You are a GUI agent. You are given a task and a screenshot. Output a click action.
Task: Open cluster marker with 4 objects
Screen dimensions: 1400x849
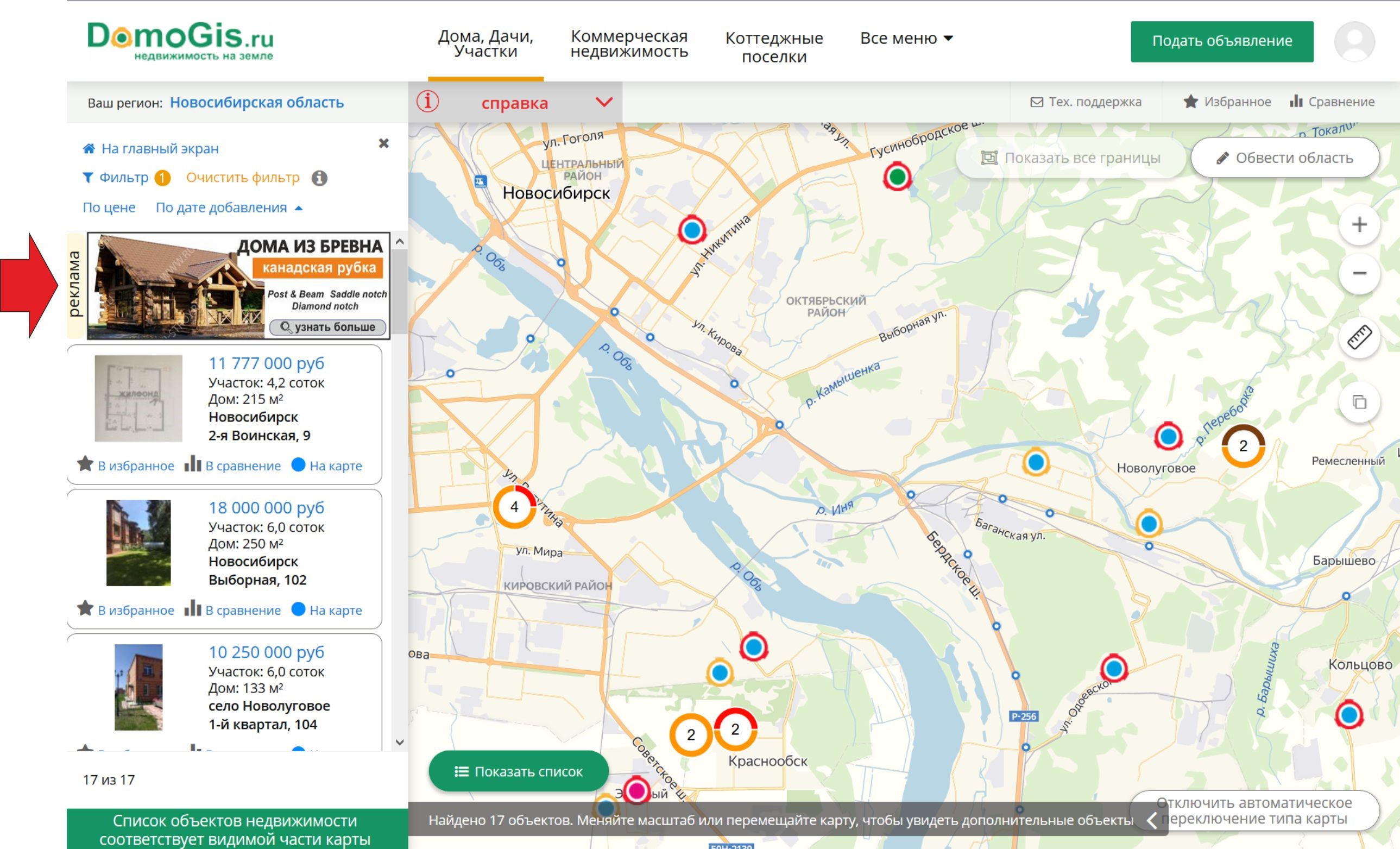coord(514,506)
